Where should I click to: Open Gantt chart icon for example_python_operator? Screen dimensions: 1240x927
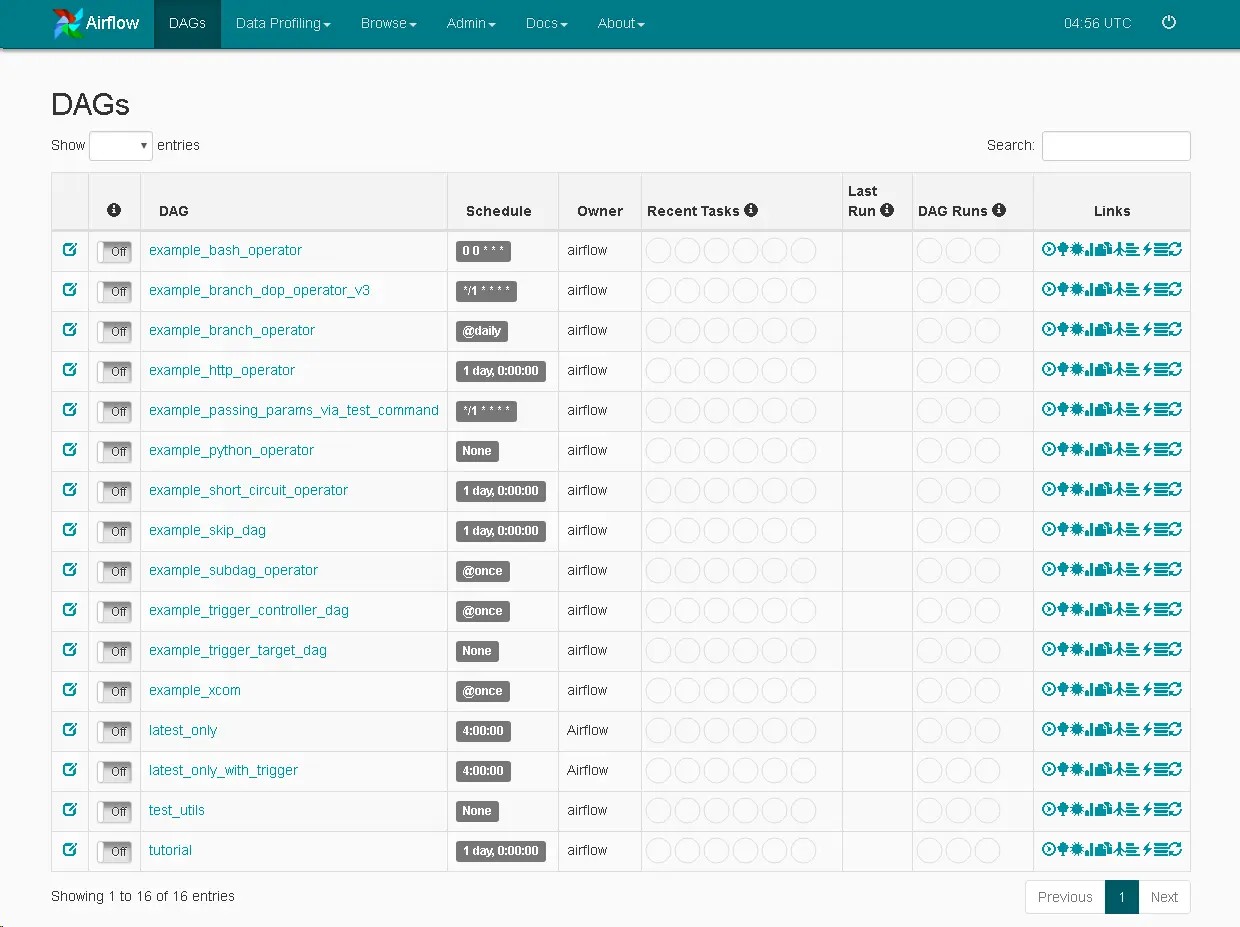click(x=1132, y=449)
